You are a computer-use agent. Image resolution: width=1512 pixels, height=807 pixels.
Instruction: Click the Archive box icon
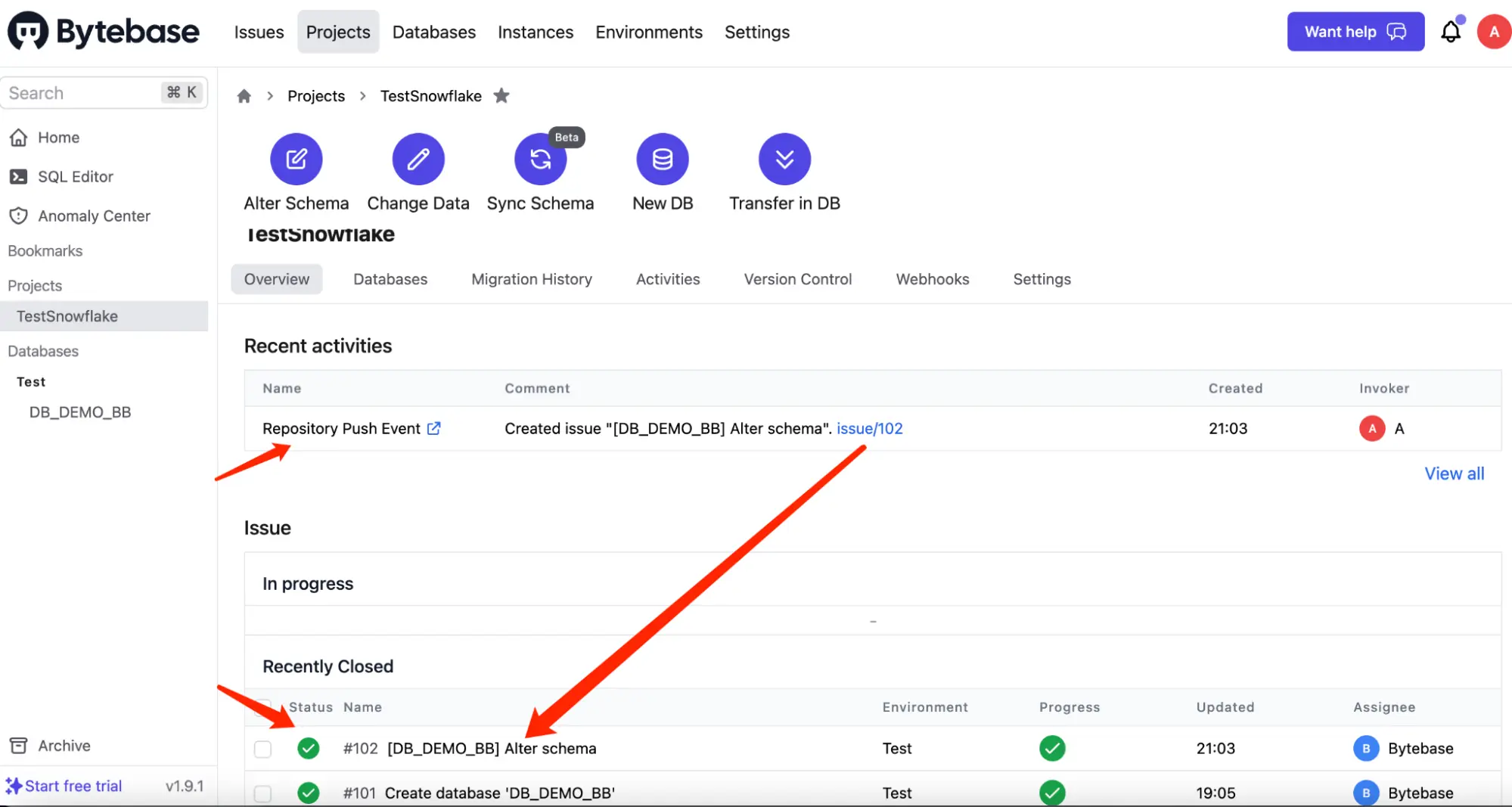19,746
